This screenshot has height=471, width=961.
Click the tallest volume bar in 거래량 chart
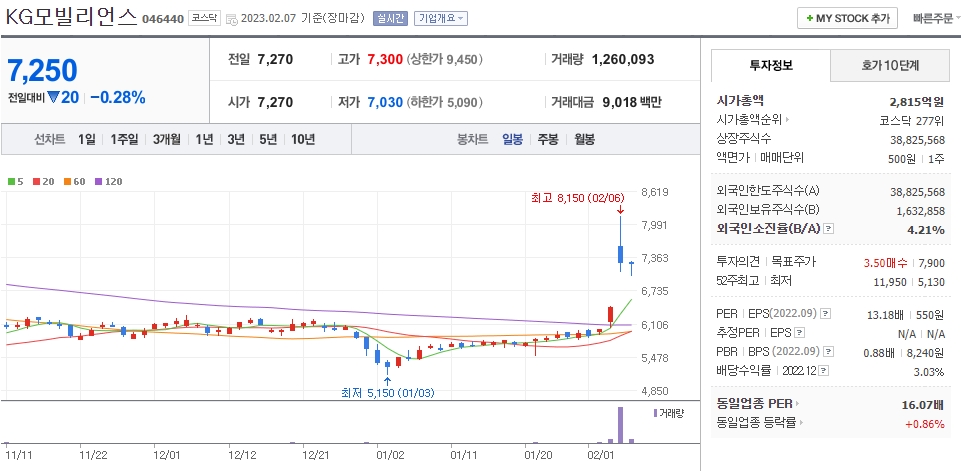coord(620,424)
